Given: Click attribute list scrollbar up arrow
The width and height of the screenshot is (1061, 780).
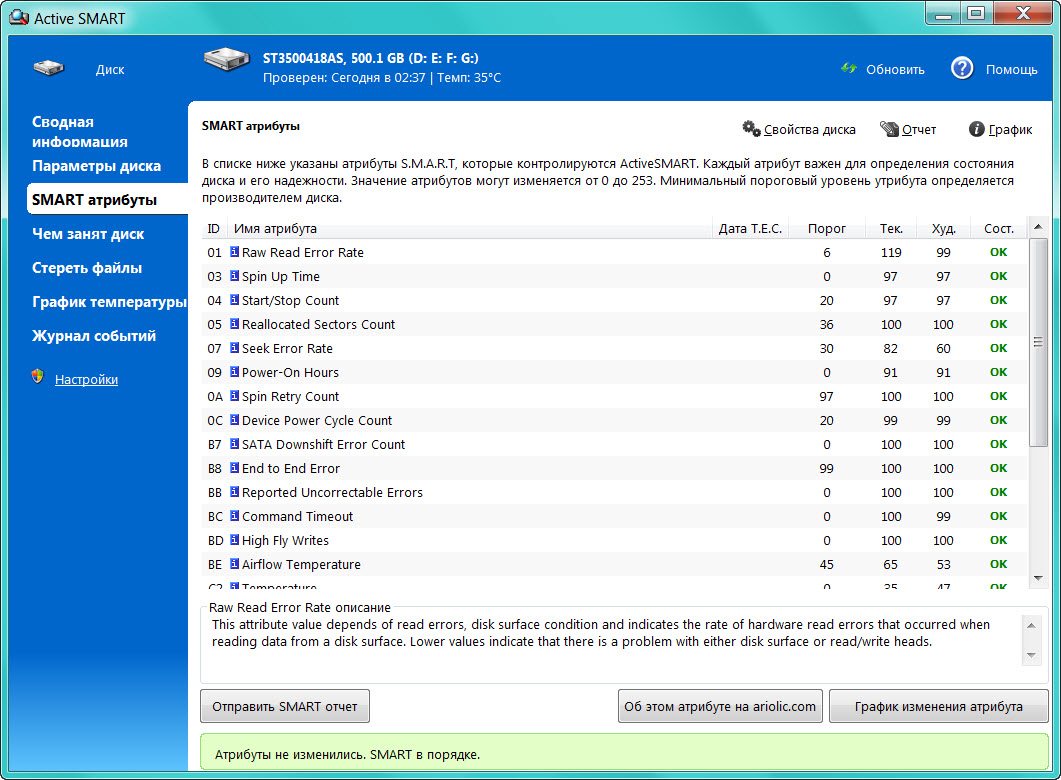Looking at the screenshot, I should pos(1038,227).
